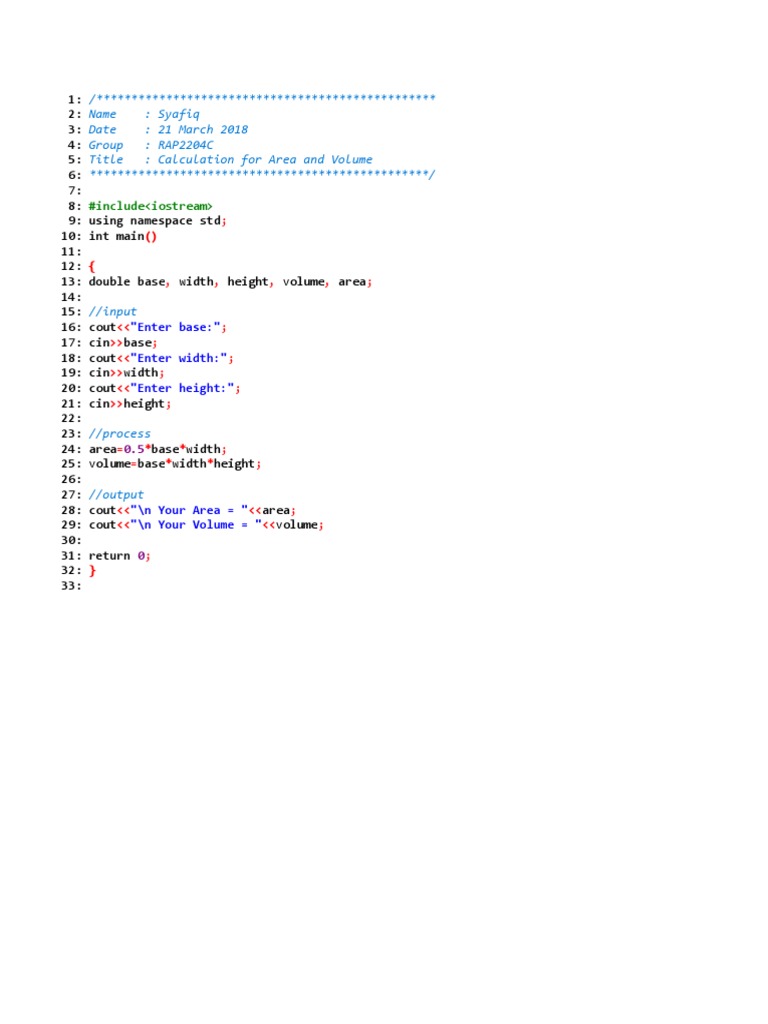Click the 'cin>>height;' statement
768x1024 pixels.
point(129,404)
